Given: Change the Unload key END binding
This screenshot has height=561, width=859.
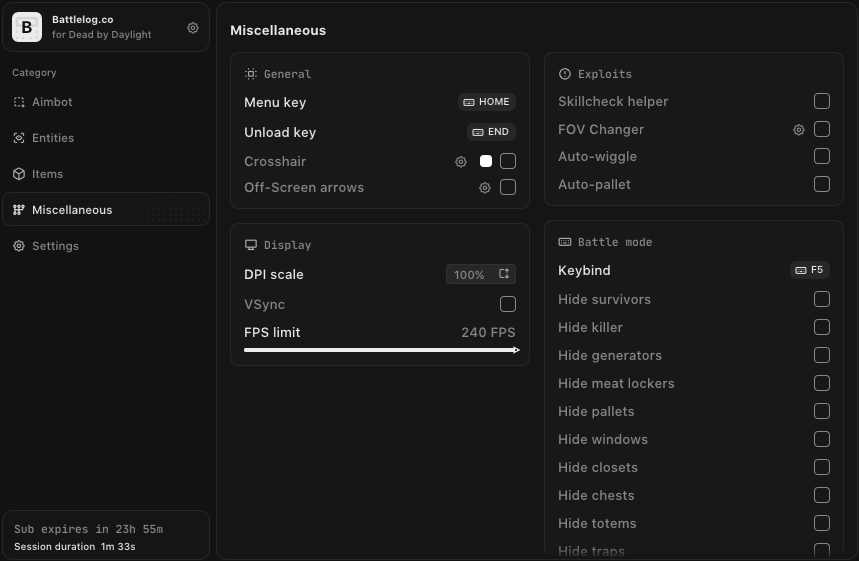Looking at the screenshot, I should 491,132.
